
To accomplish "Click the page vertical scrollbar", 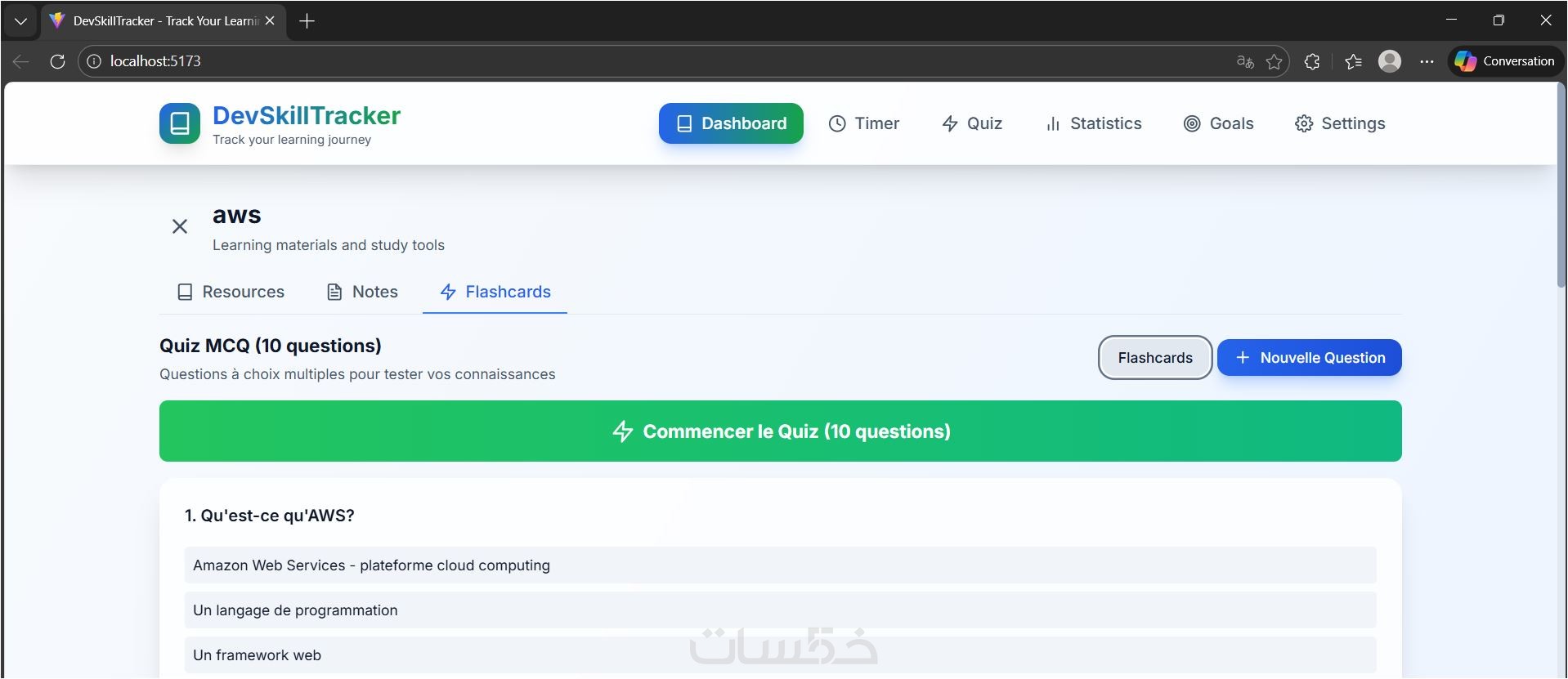I will (x=1561, y=185).
